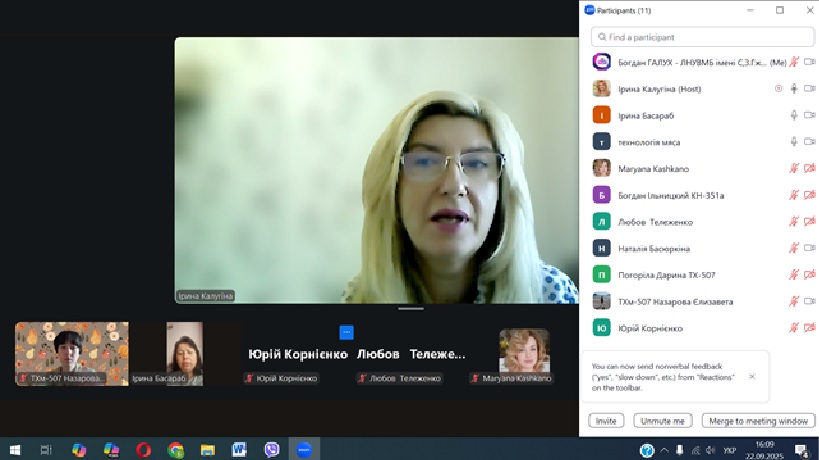Click the microphone icon for Ірина Калугіна (Host)

[x=794, y=89]
